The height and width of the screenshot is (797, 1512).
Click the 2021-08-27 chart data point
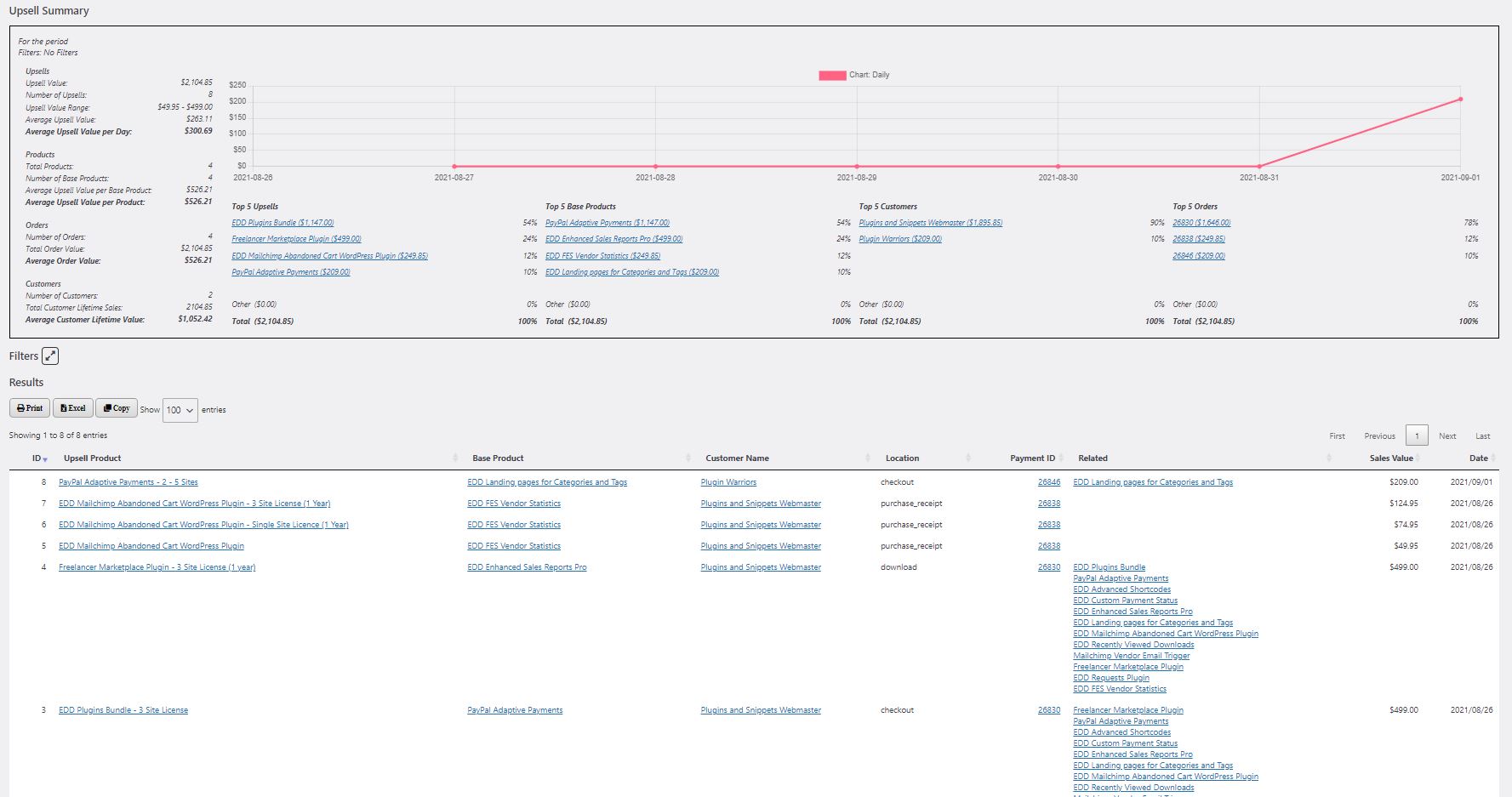coord(454,167)
